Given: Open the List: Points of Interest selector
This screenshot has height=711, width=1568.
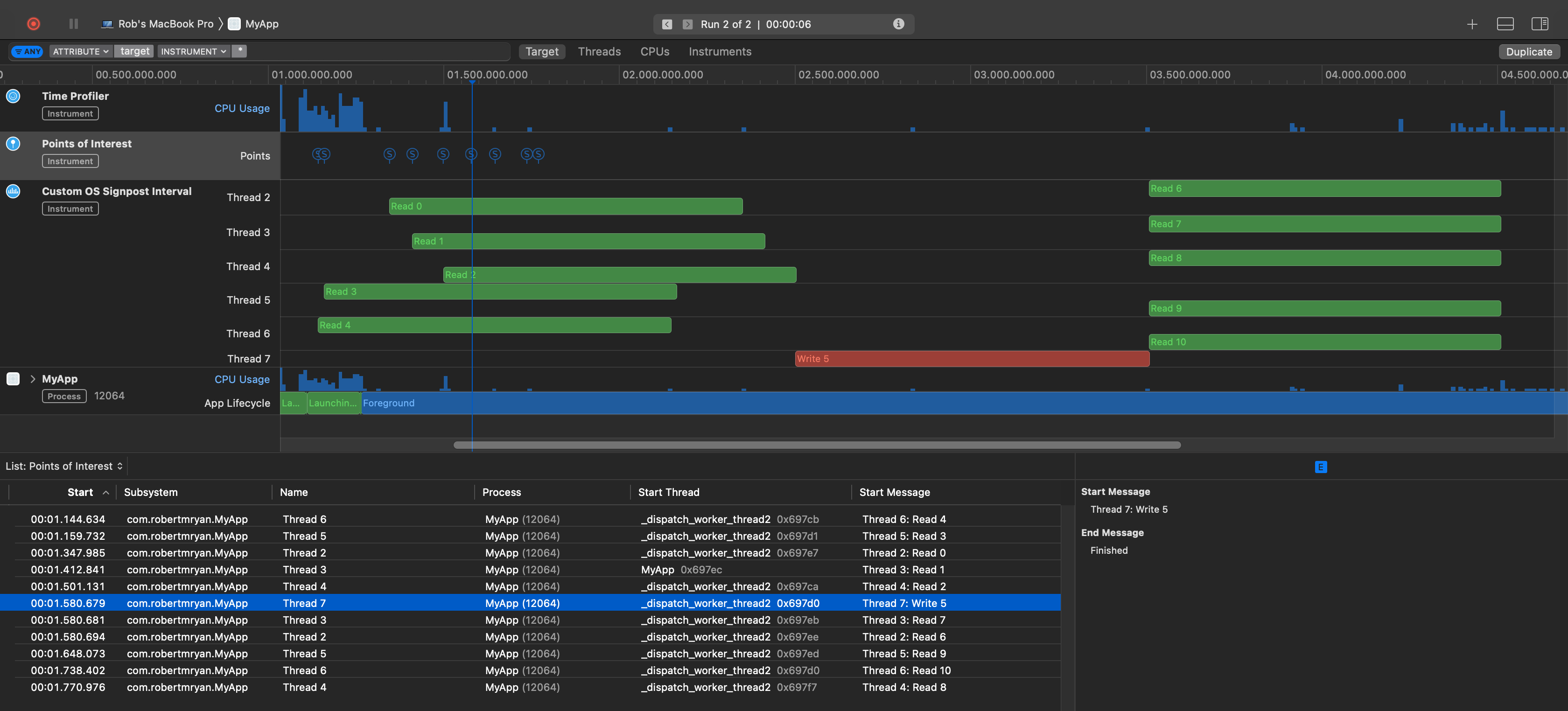Looking at the screenshot, I should click(x=64, y=466).
